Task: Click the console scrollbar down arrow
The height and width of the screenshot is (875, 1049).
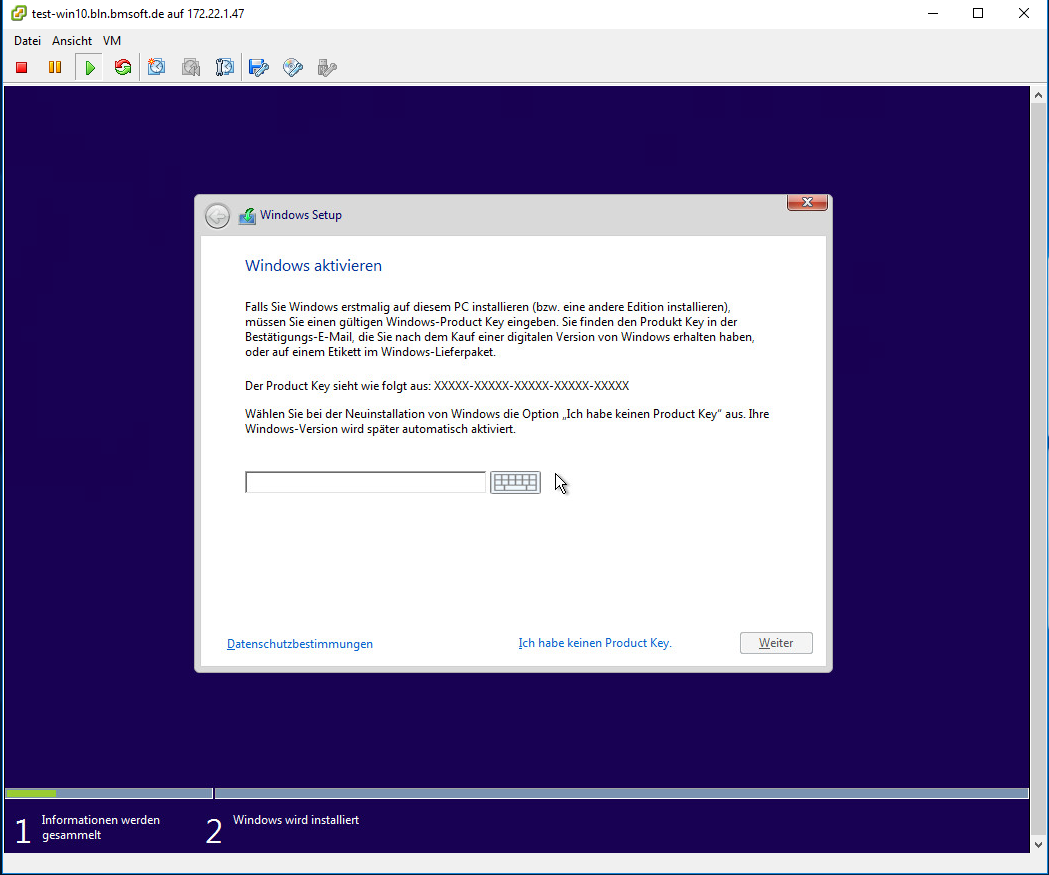Action: (1038, 844)
